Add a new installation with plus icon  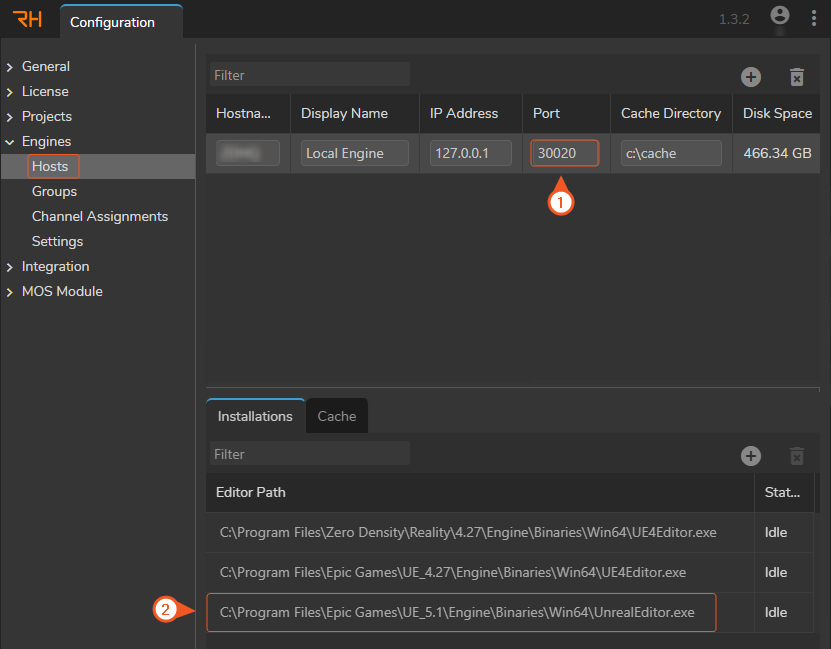(x=751, y=456)
